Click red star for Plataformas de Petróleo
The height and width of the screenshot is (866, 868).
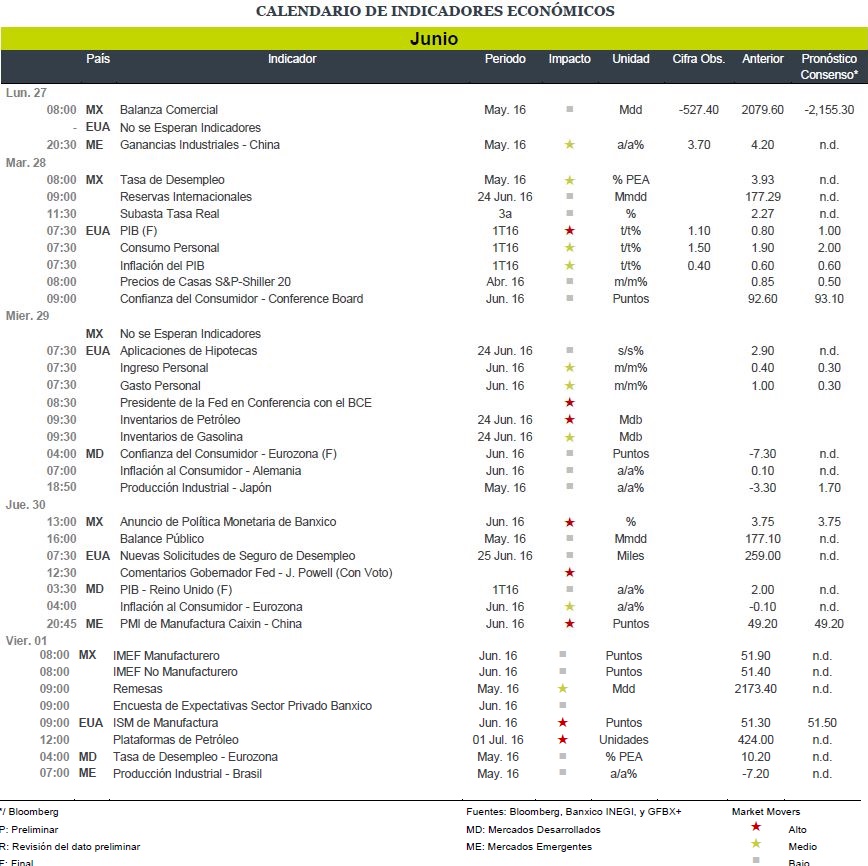tap(562, 740)
